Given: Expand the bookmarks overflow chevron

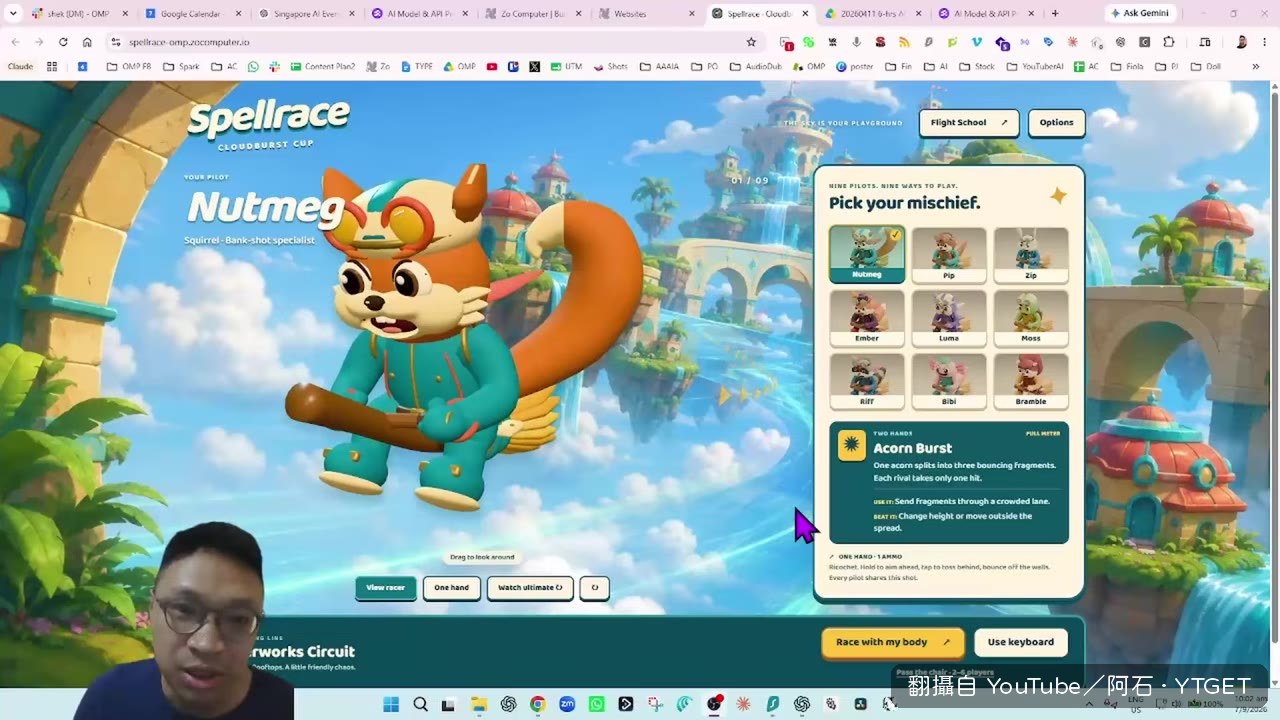Looking at the screenshot, I should point(1256,66).
